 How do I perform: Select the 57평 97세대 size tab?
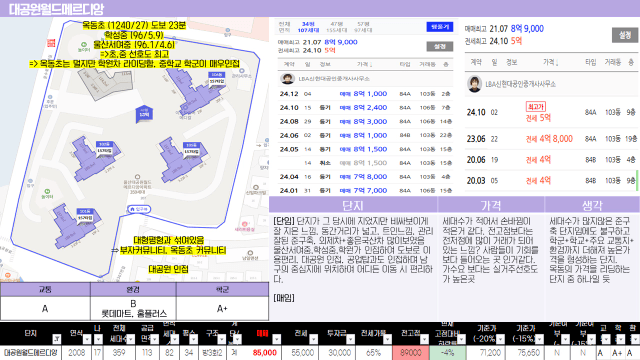(363, 27)
